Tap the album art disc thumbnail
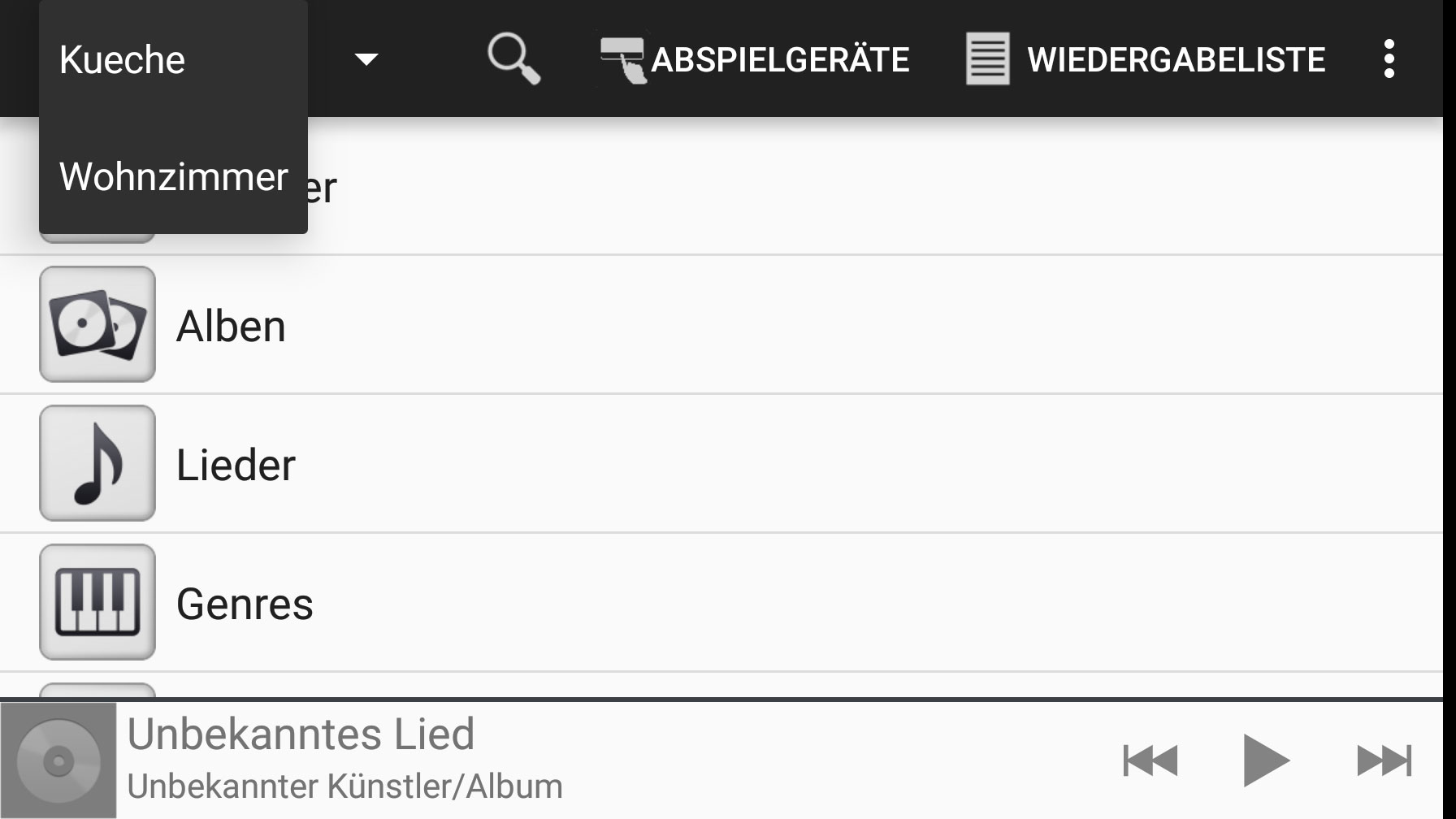This screenshot has width=1456, height=819. [x=58, y=760]
